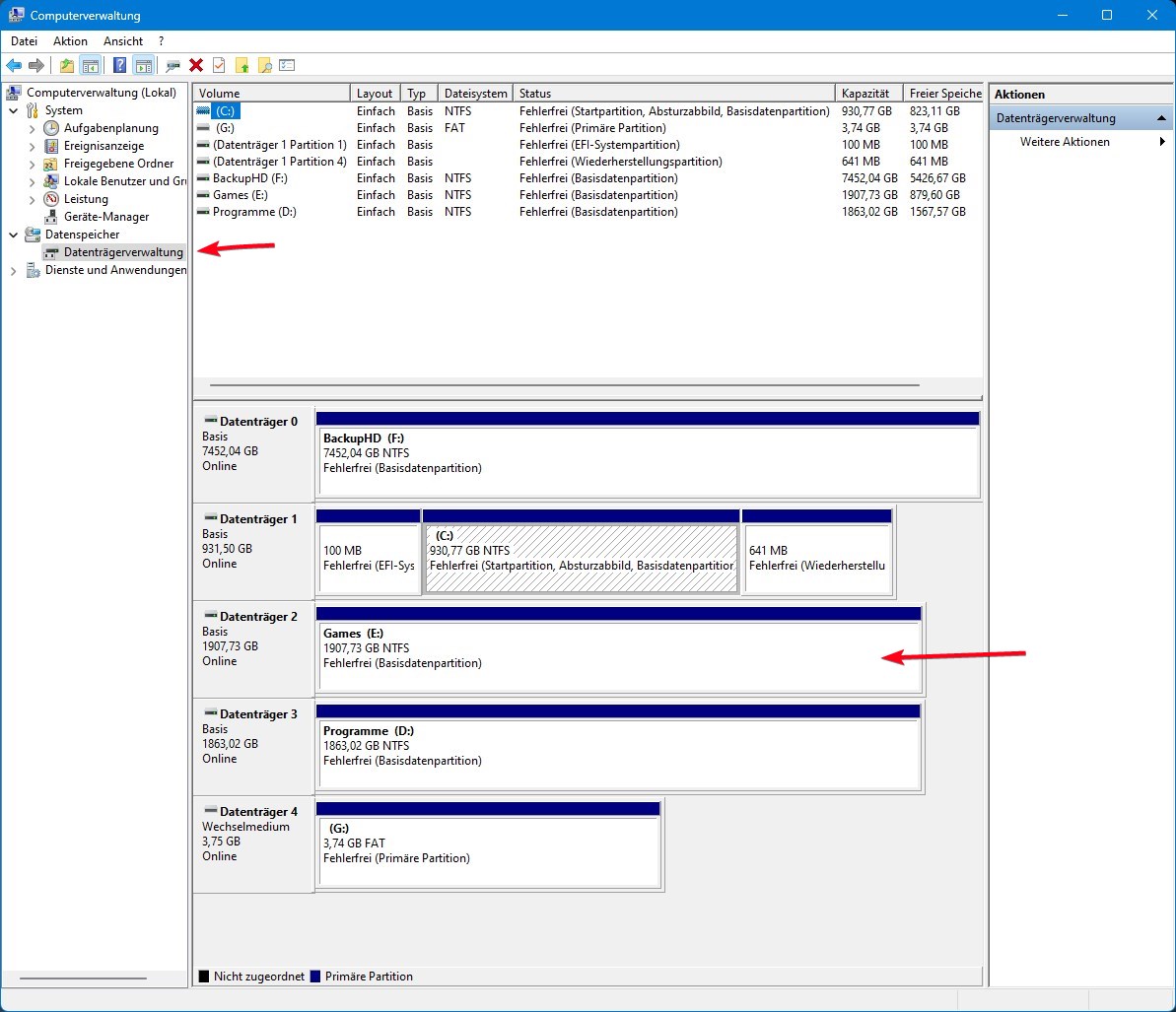Select the Datenträger 1 Partition 4 row
This screenshot has width=1176, height=1012.
[588, 162]
